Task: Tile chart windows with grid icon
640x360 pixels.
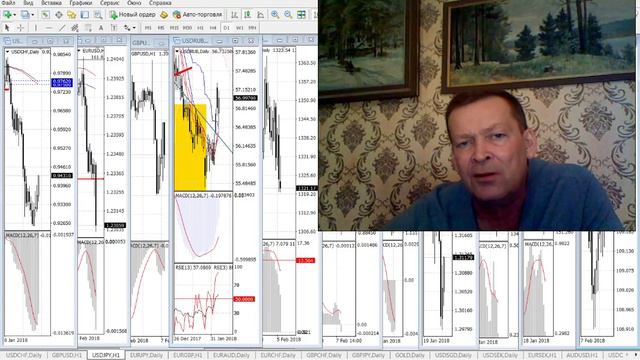Action: [301, 15]
